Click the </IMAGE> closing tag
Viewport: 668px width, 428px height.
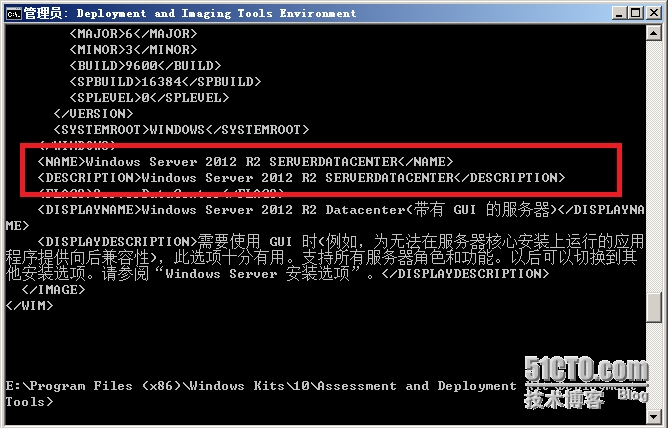(53, 290)
